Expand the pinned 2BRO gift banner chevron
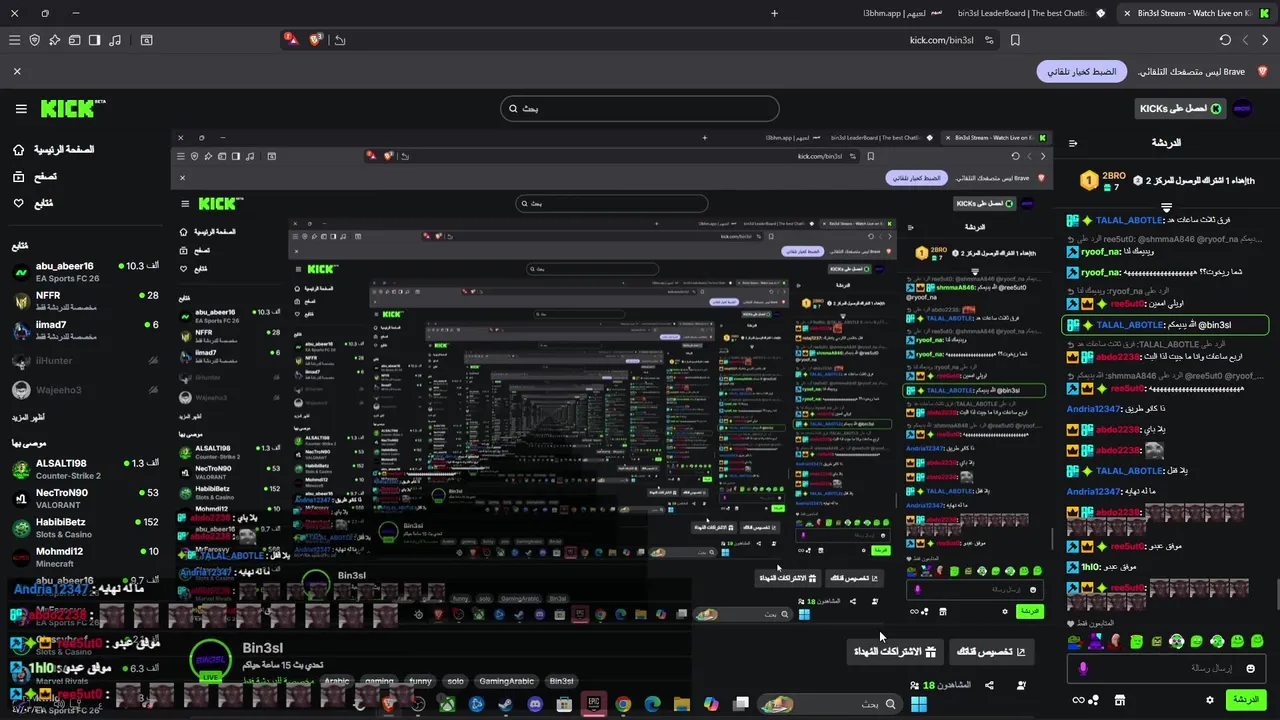This screenshot has width=1280, height=720. point(1166,207)
